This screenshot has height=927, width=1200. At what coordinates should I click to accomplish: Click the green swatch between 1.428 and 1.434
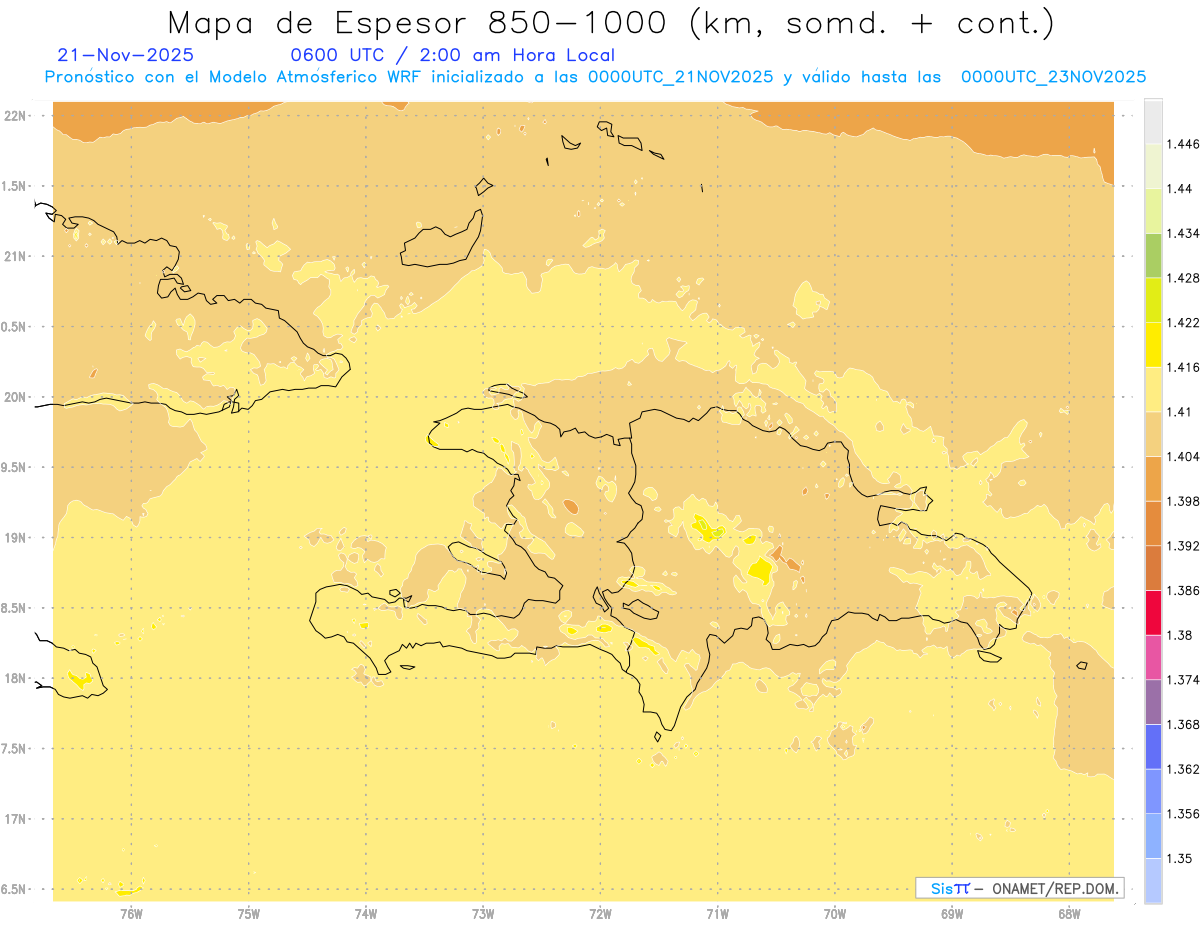point(1153,255)
